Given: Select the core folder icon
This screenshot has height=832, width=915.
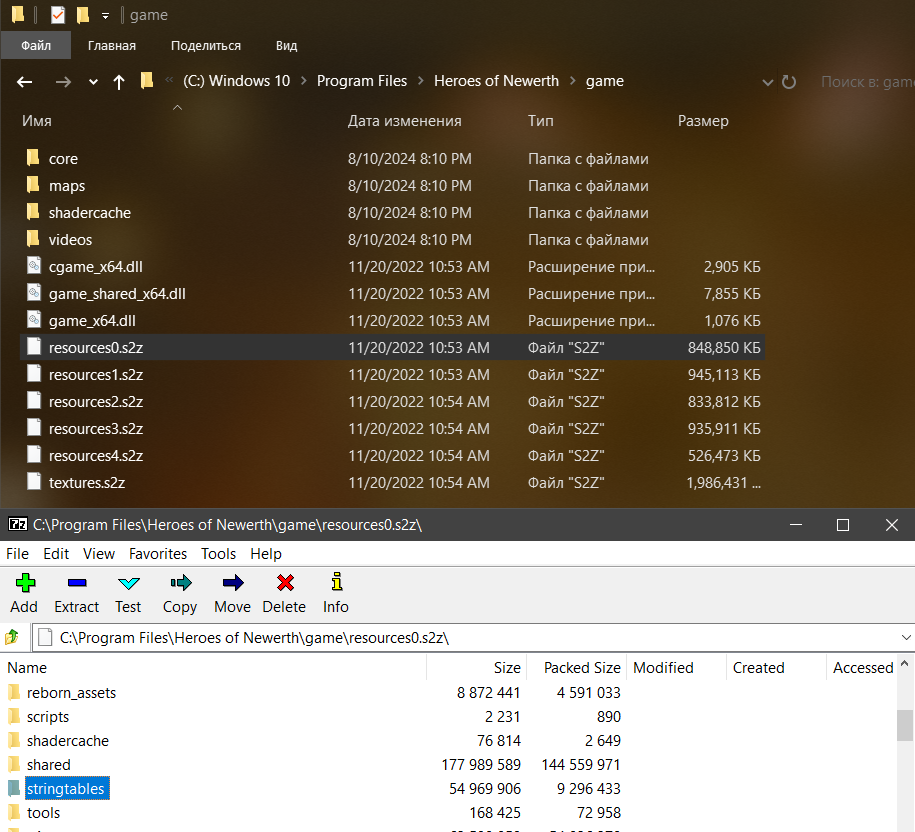Looking at the screenshot, I should pyautogui.click(x=33, y=157).
